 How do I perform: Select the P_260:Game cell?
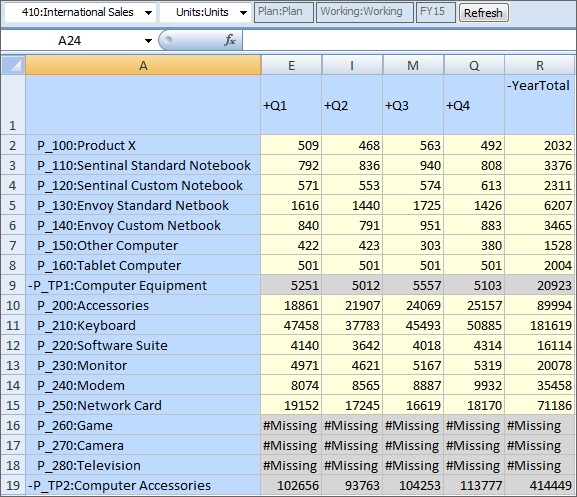[143, 425]
